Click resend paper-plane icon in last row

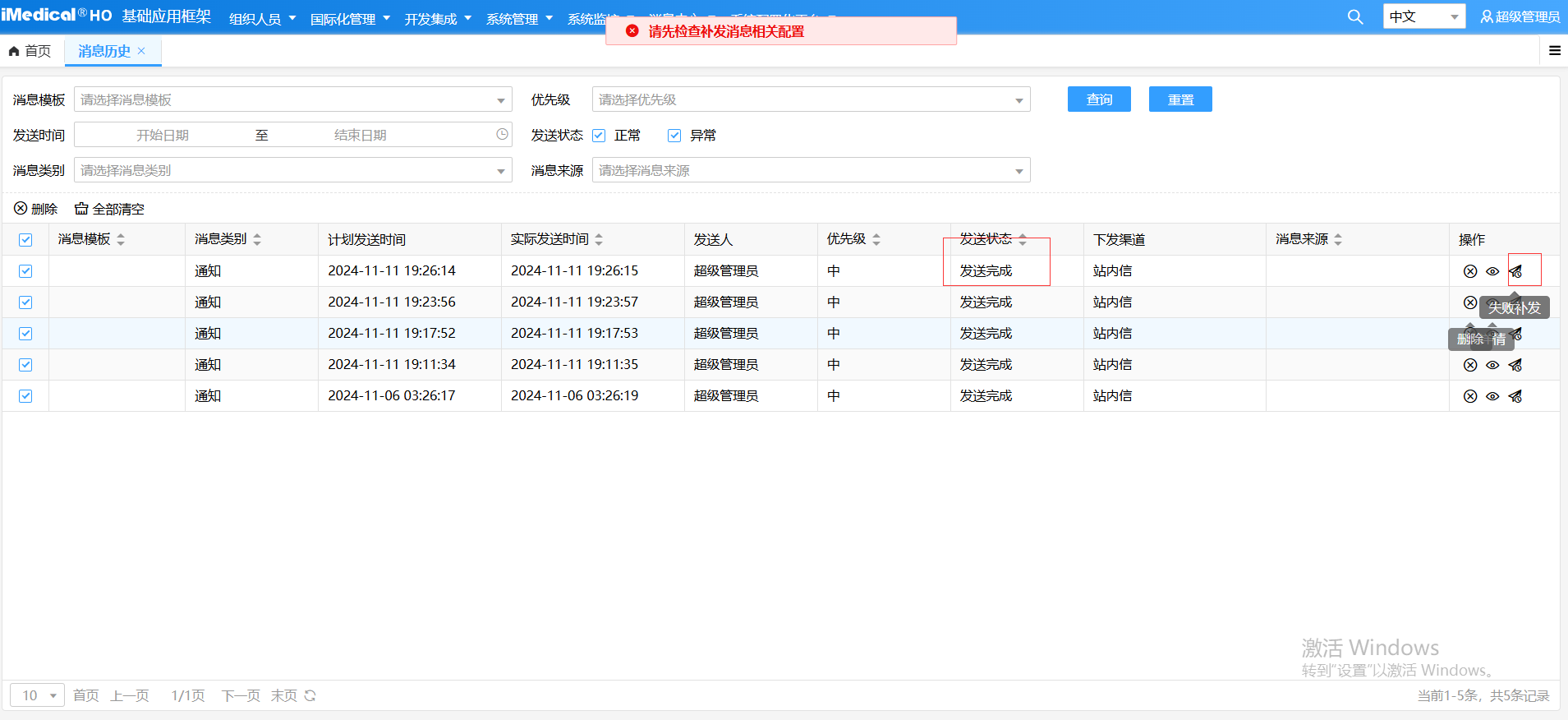1515,396
